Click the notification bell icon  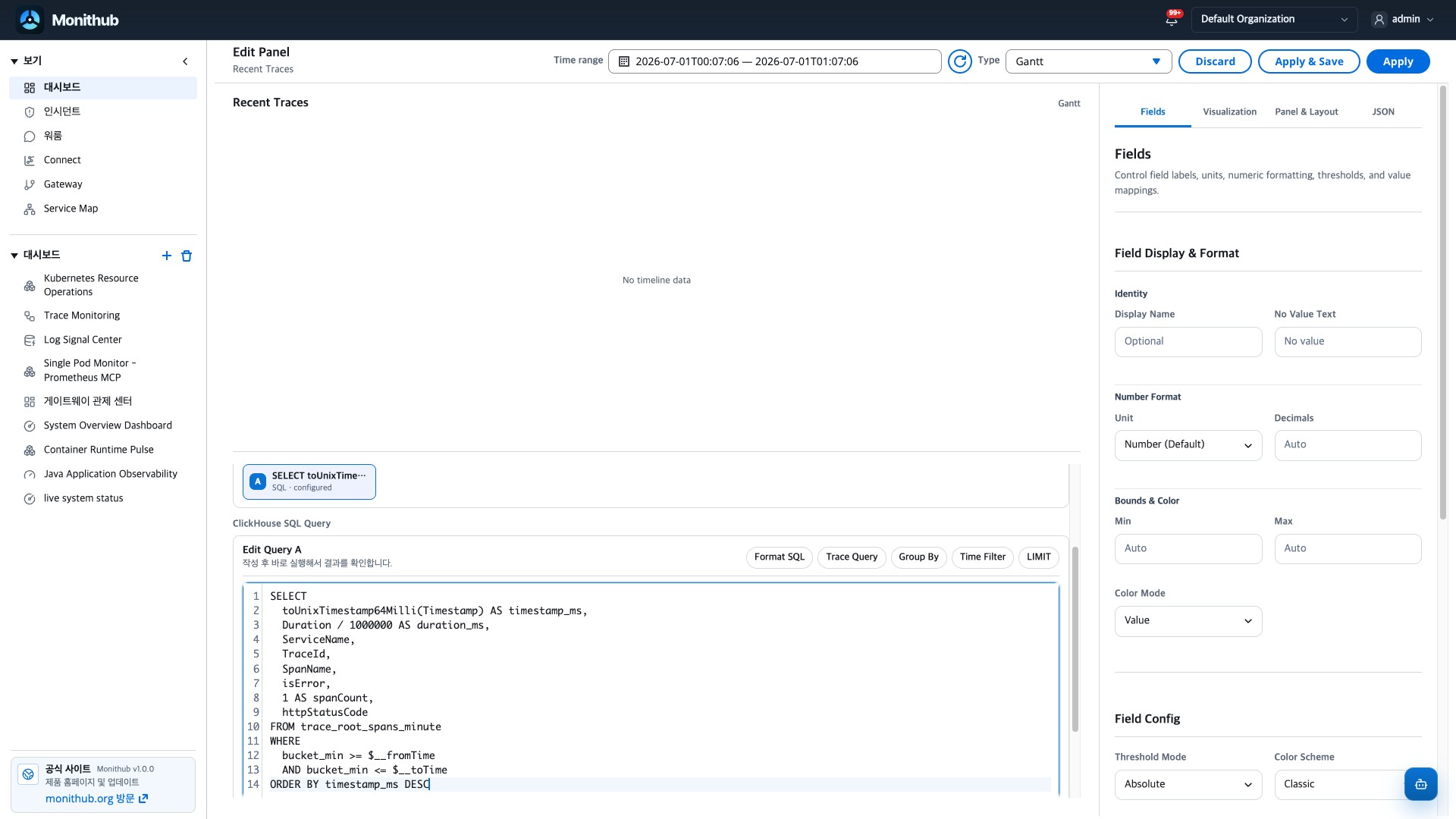tap(1172, 19)
